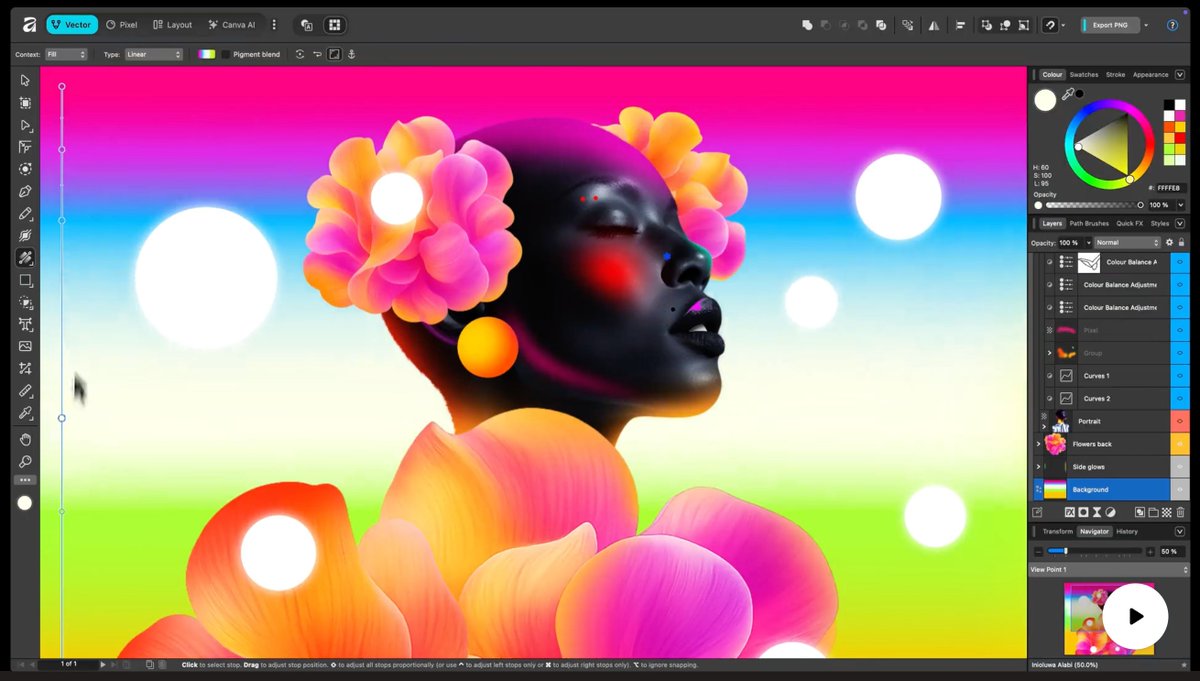The height and width of the screenshot is (681, 1200).
Task: Click the layer lock icon
Action: [x=1181, y=242]
